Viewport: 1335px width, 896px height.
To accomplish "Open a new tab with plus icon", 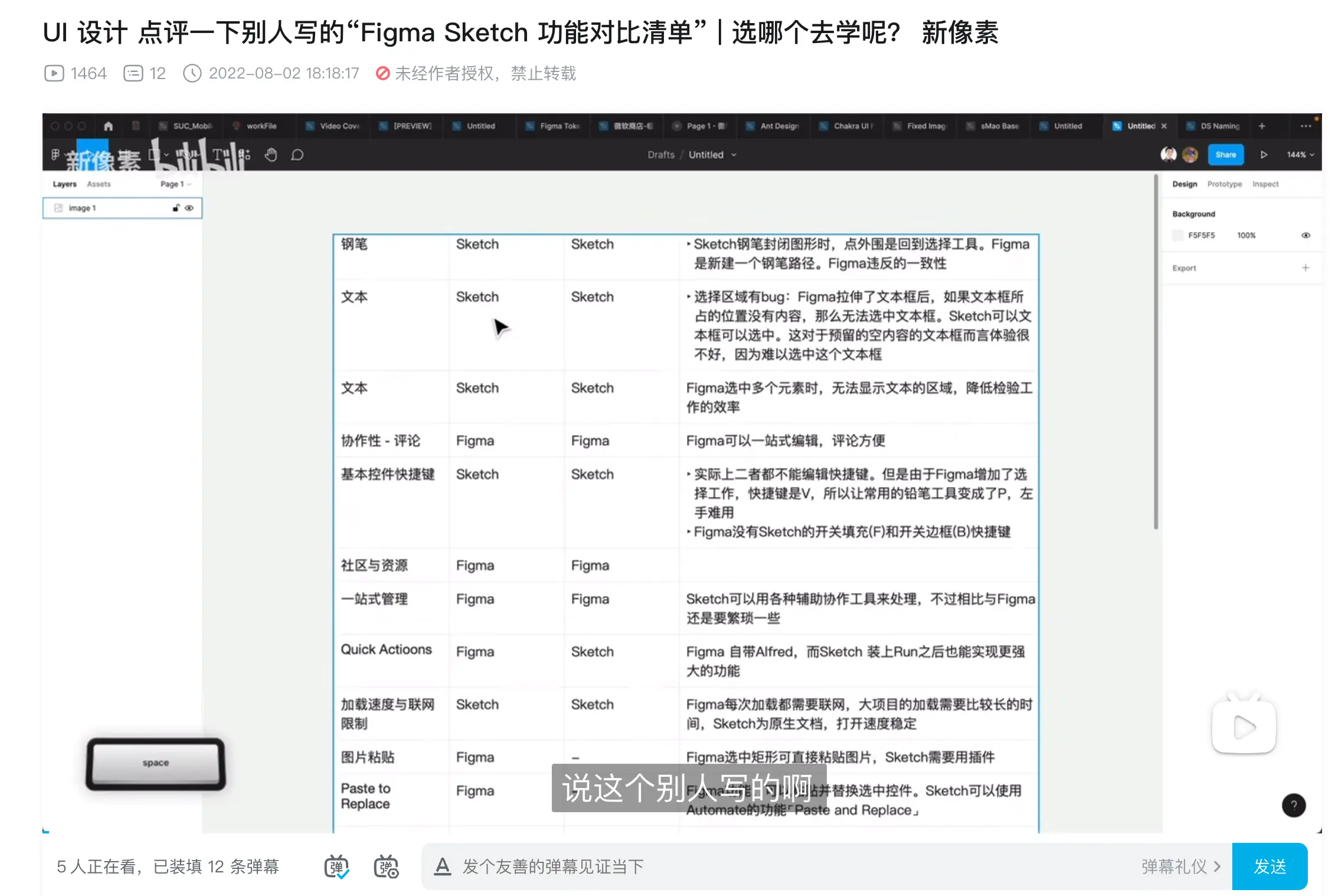I will [x=1262, y=126].
